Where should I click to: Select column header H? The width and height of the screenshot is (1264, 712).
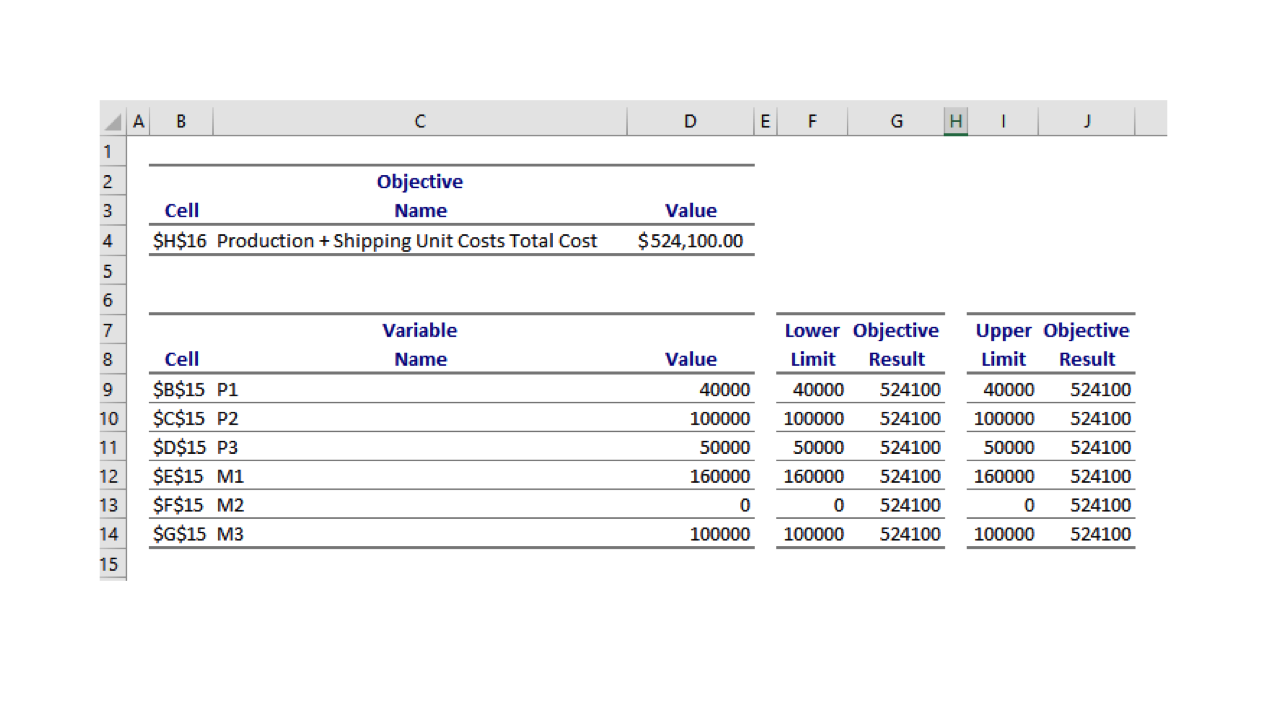click(x=955, y=120)
